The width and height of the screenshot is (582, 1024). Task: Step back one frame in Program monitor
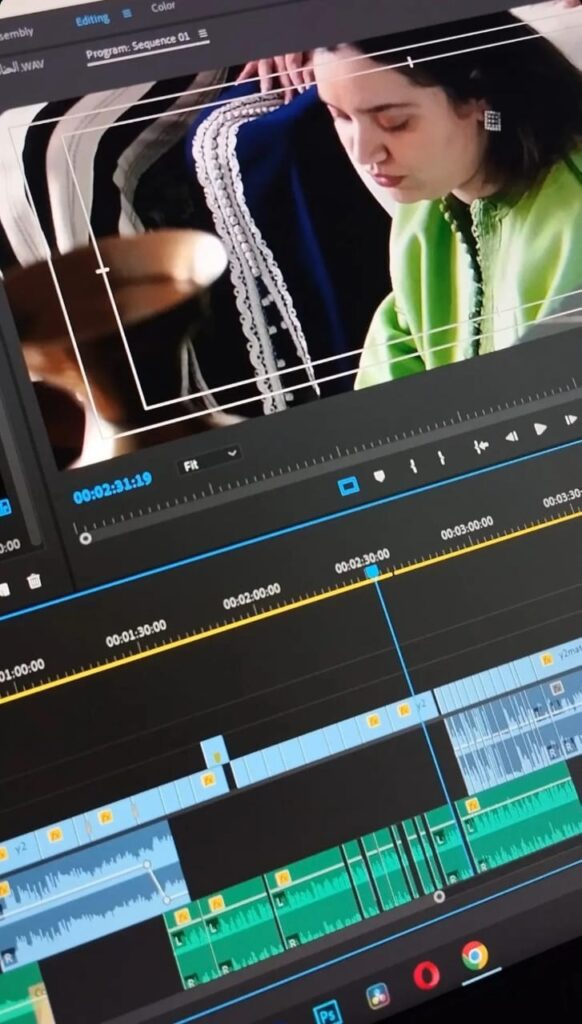tap(512, 436)
